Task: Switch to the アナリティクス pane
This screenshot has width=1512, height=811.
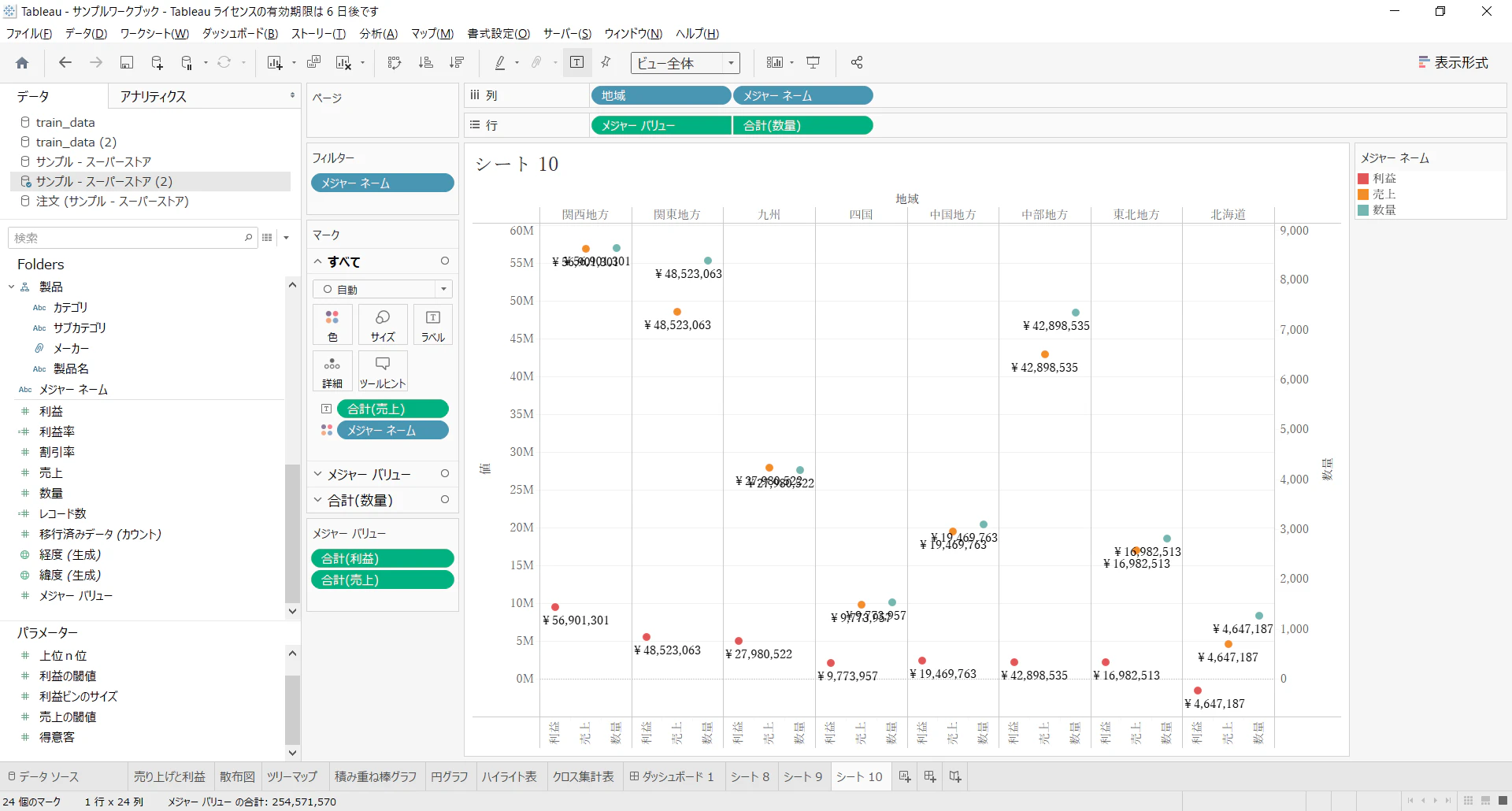Action: coord(153,96)
